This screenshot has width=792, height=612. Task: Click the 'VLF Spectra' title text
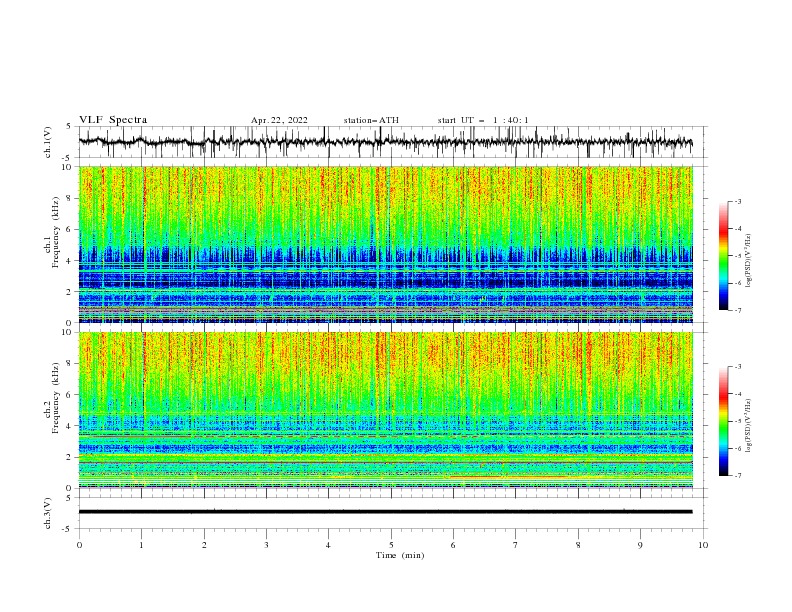(x=113, y=120)
